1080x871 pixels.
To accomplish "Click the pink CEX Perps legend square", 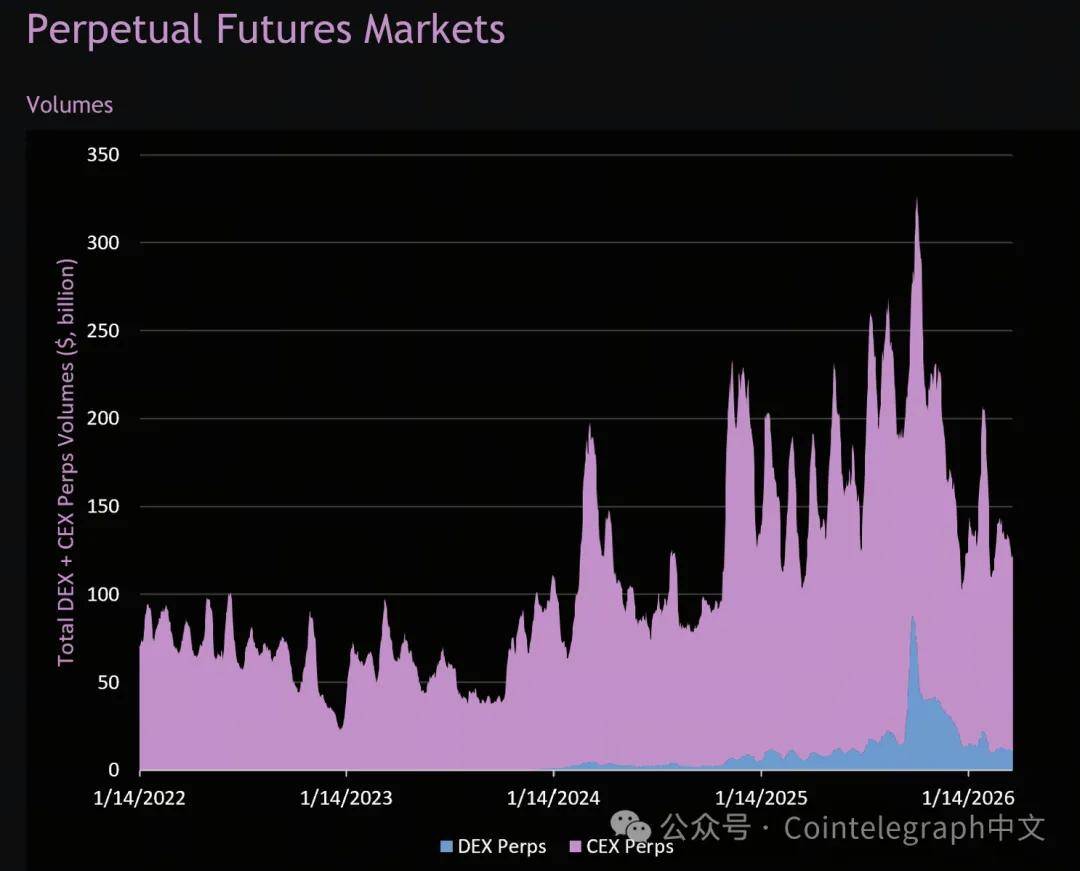I will 574,847.
